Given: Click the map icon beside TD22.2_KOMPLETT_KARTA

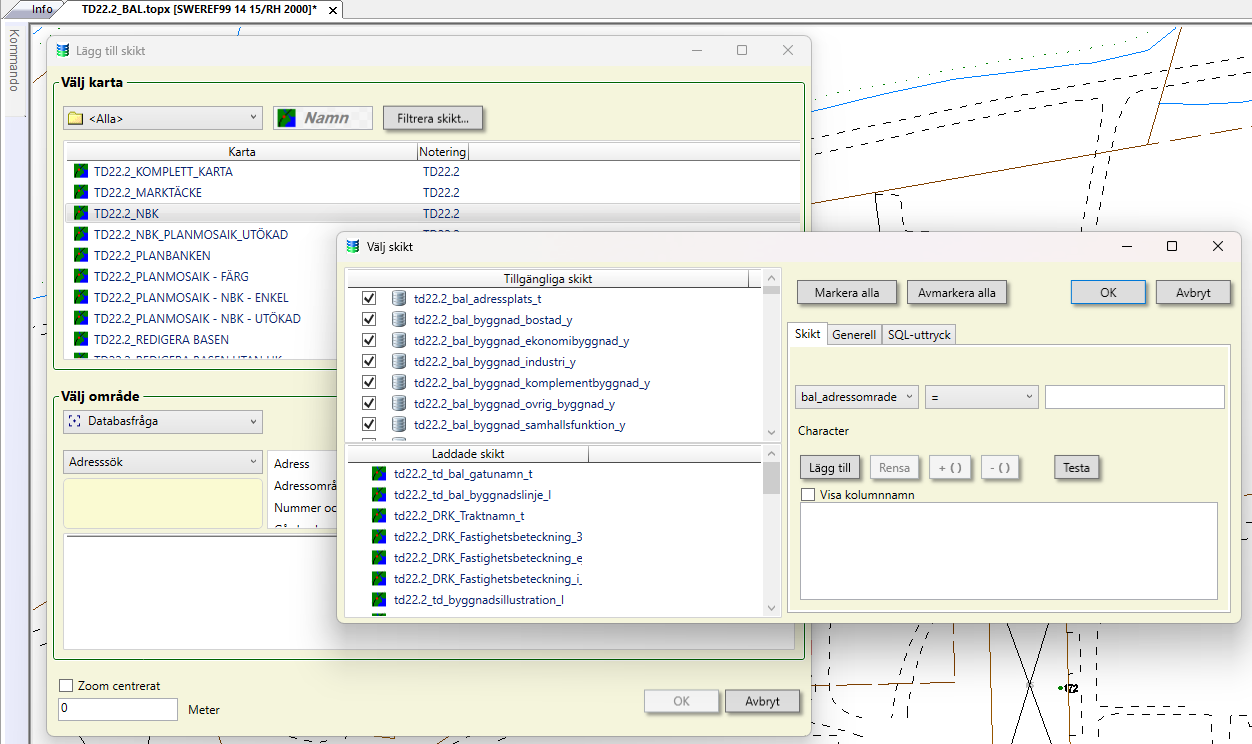Looking at the screenshot, I should coord(81,172).
